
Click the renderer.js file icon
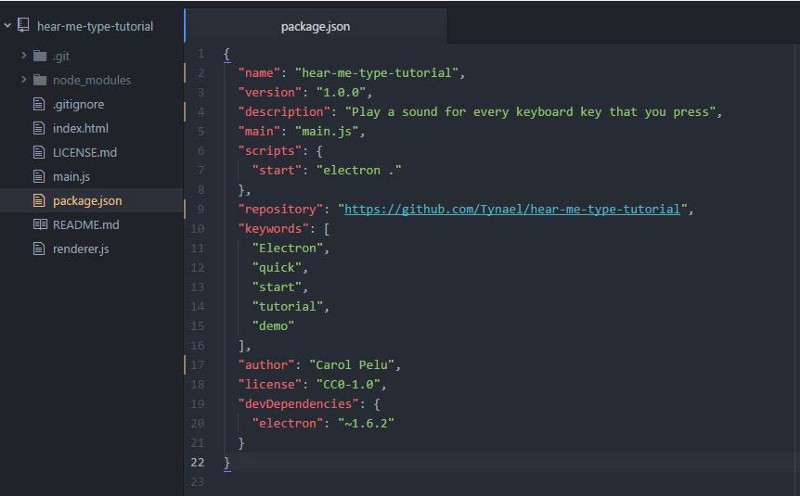point(40,249)
